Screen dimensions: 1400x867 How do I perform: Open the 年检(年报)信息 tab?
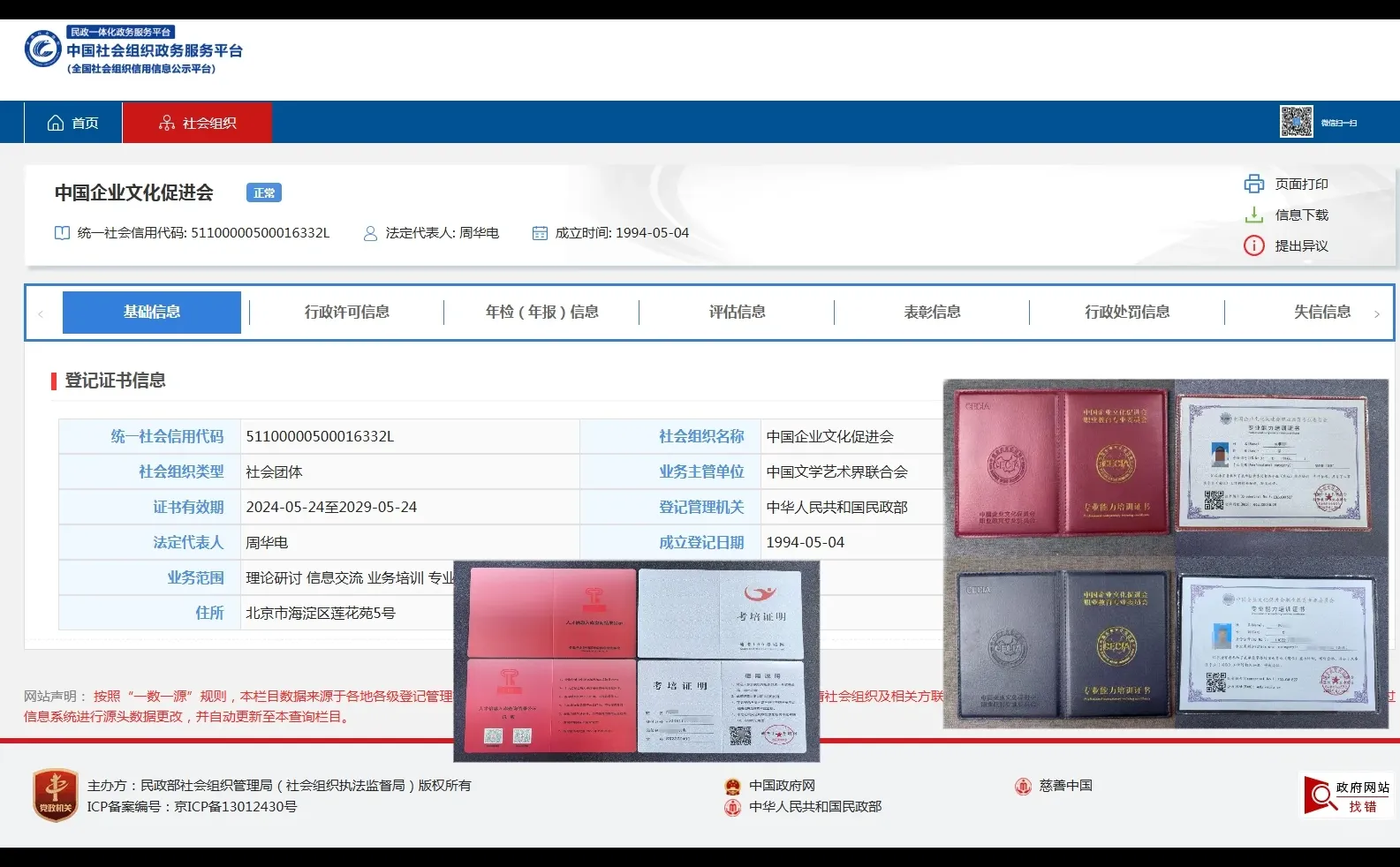(541, 312)
